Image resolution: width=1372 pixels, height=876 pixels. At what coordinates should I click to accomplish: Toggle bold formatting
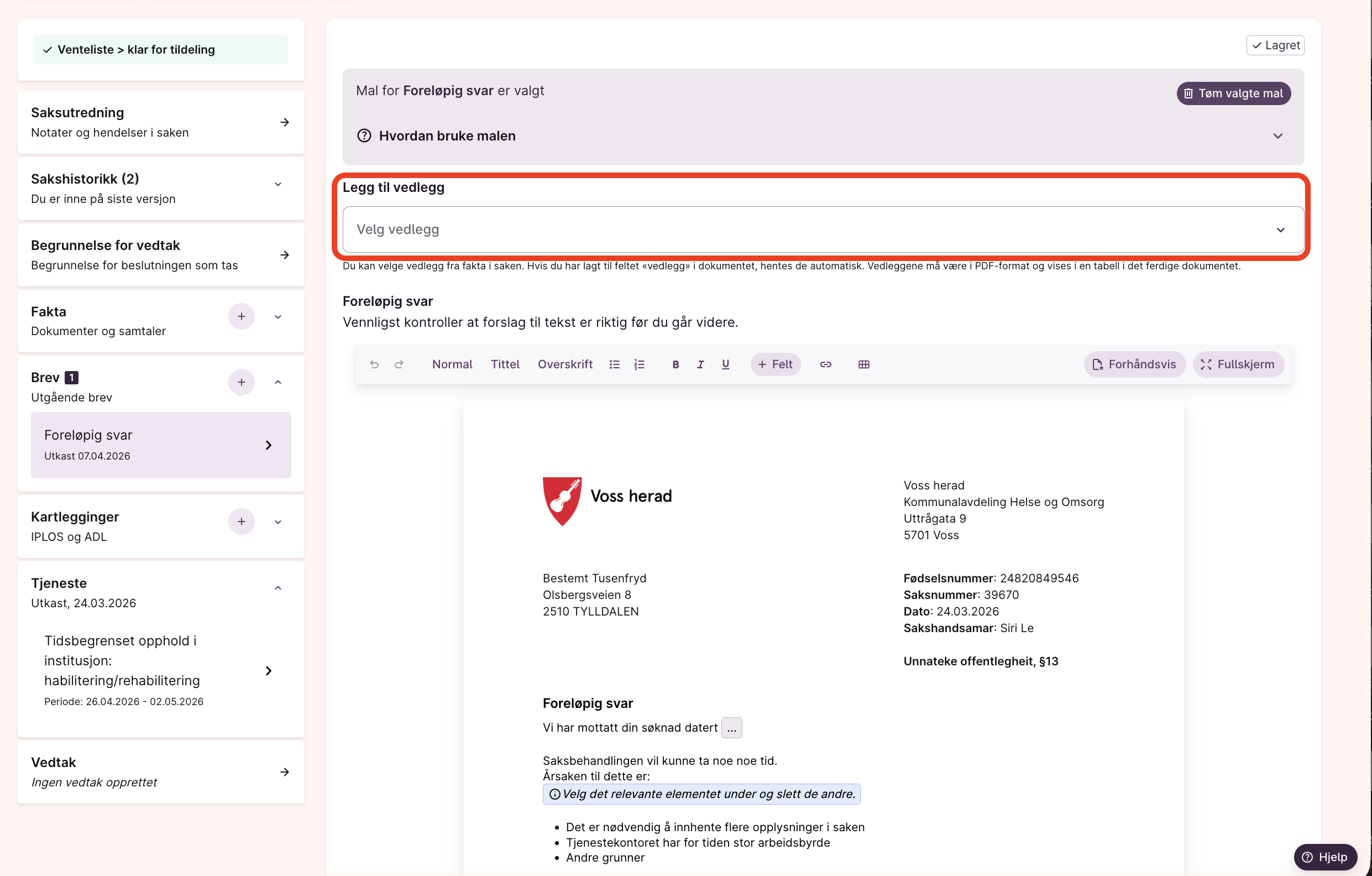point(675,364)
